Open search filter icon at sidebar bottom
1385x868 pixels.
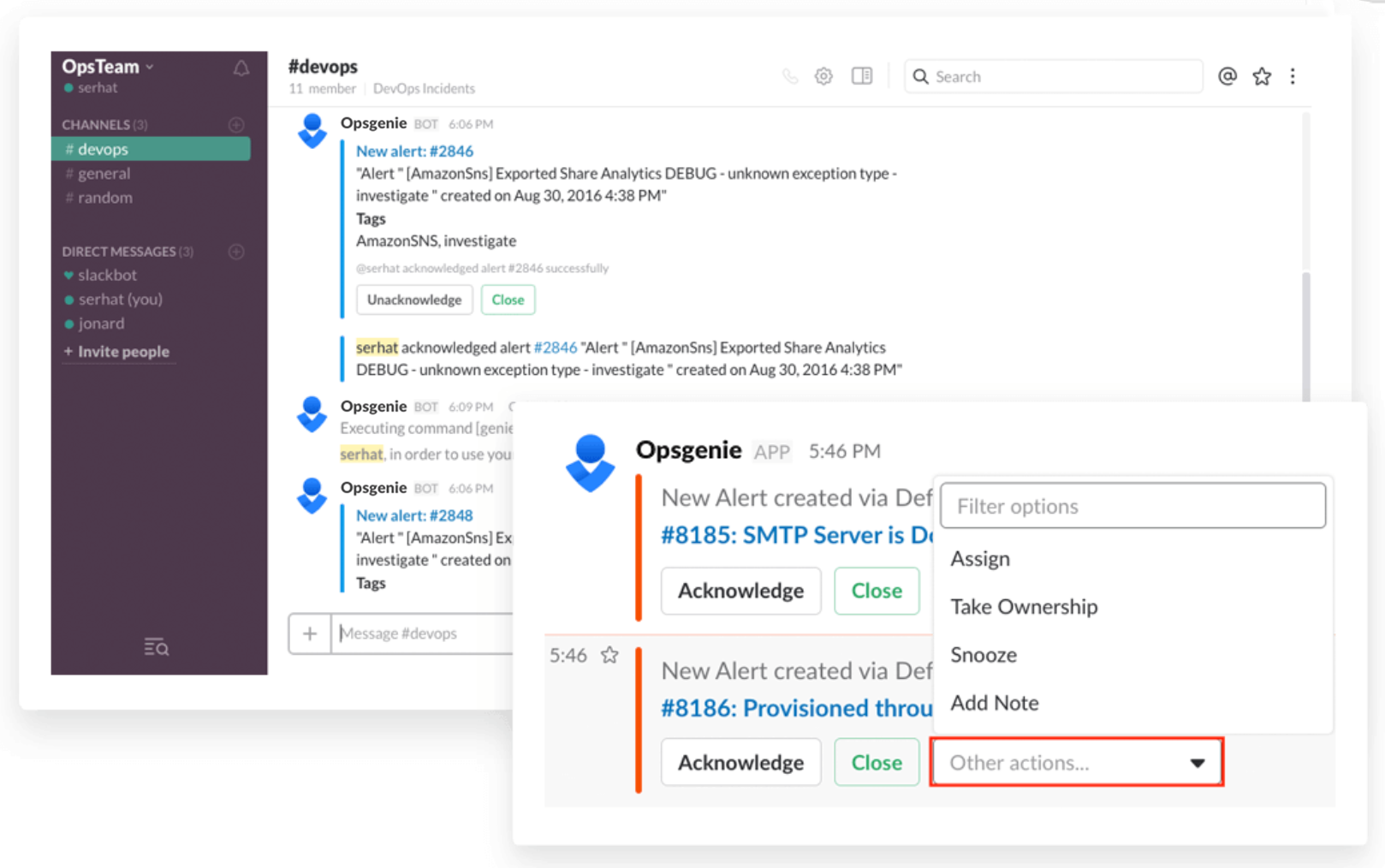click(156, 647)
